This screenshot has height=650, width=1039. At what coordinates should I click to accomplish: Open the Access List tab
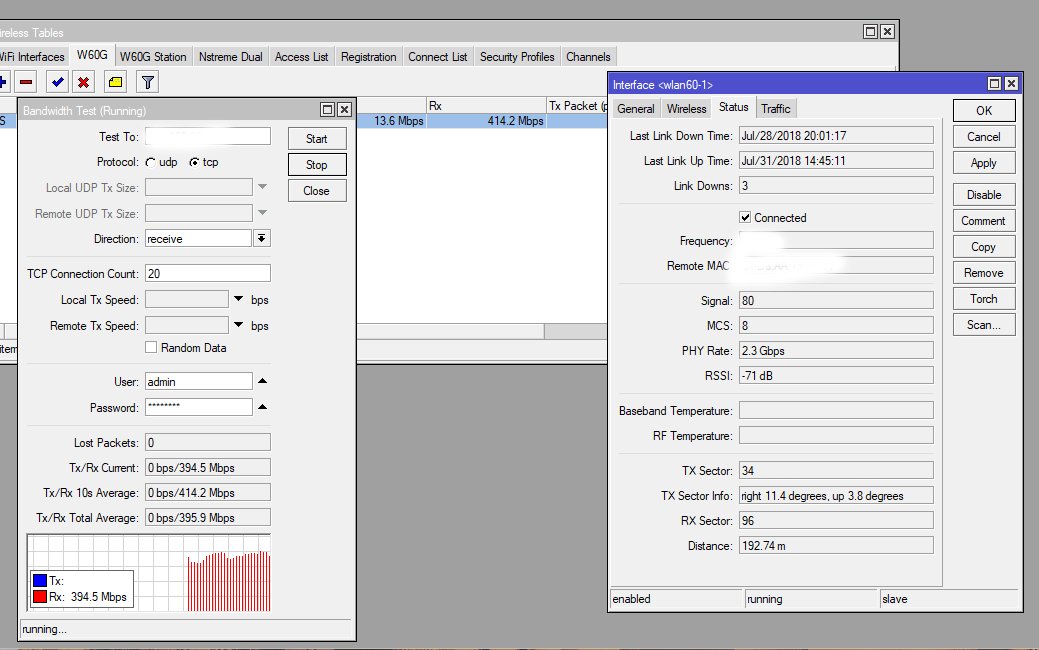coord(301,57)
